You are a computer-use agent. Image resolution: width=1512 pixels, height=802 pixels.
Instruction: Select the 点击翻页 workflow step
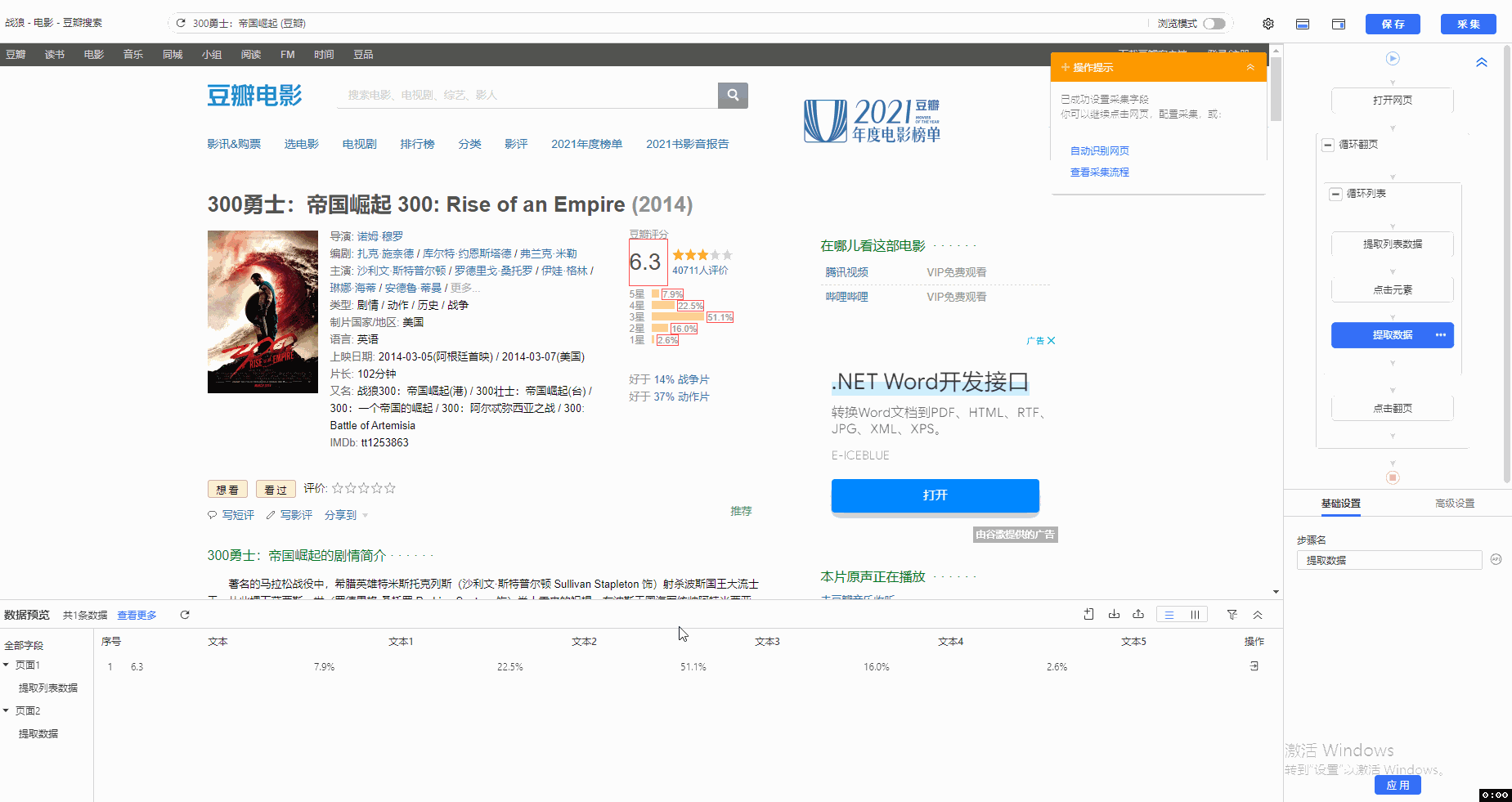pos(1393,408)
